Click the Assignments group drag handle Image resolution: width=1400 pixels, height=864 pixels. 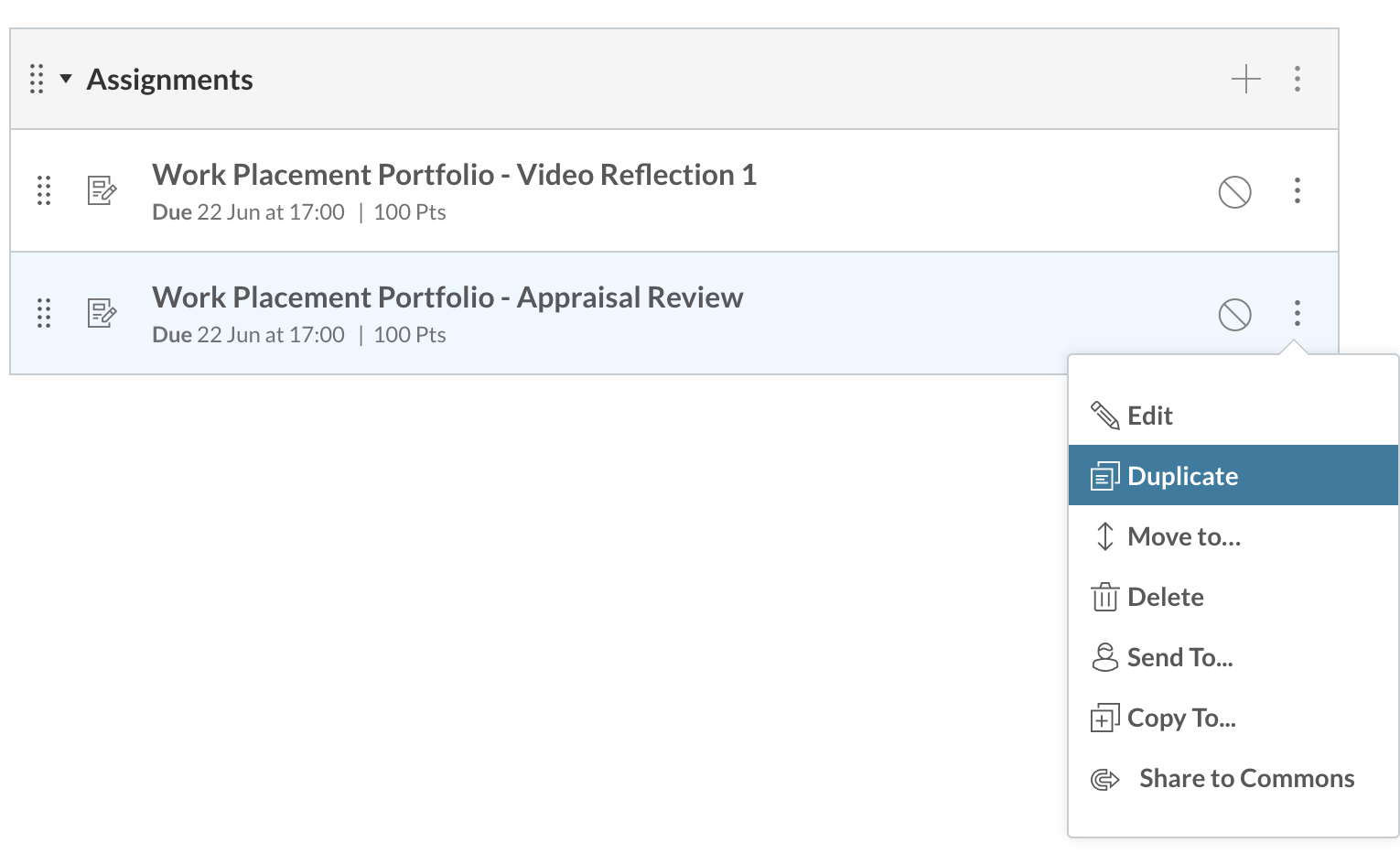[37, 80]
